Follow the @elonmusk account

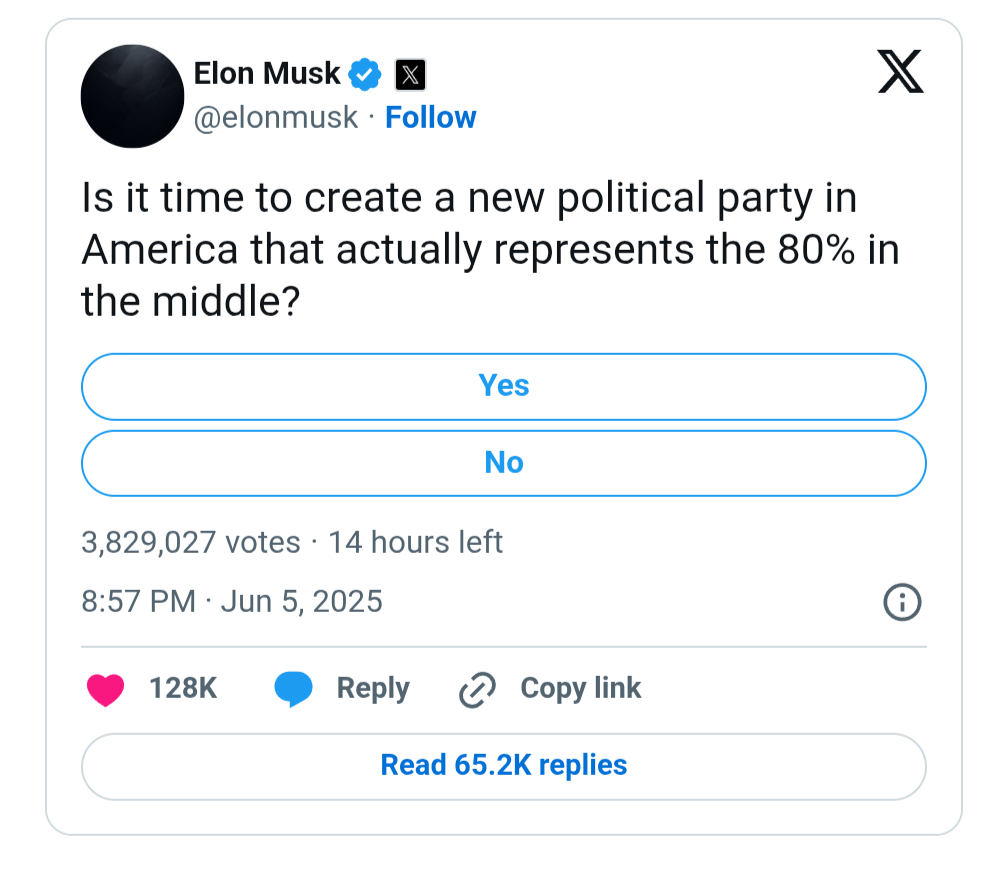point(431,118)
